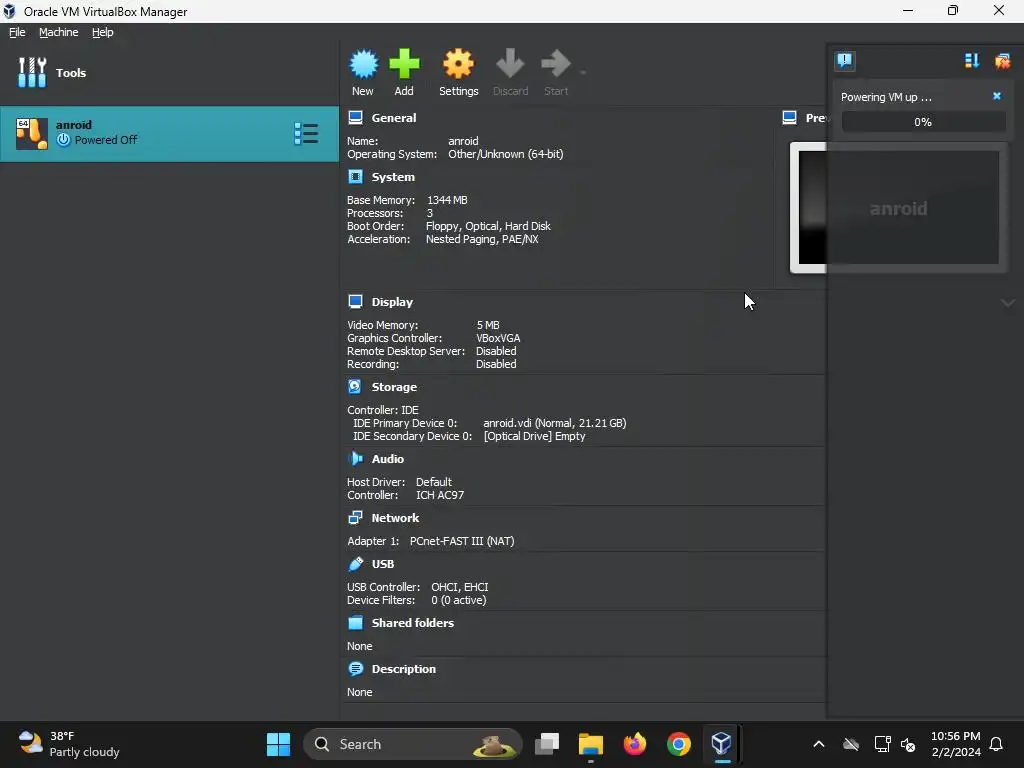Open the Audio settings heading link
Screen dimensions: 1024x768
(x=387, y=459)
